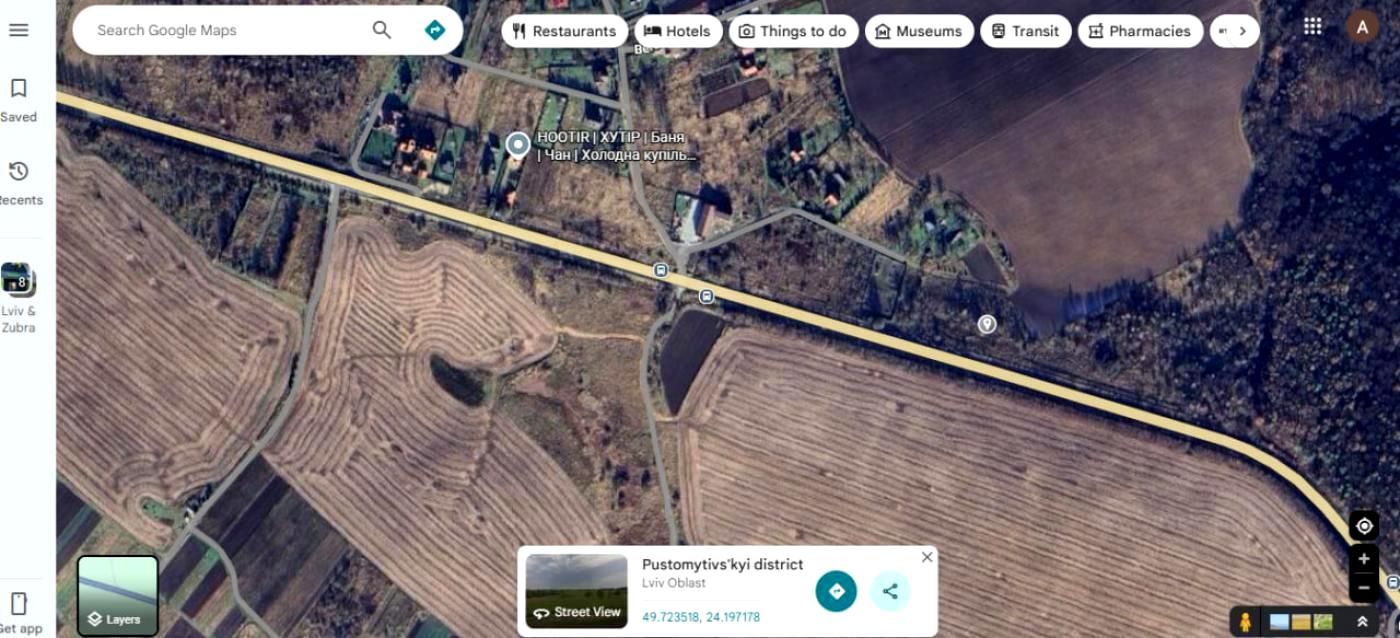Share the Pustomytivs'kyi district location
Viewport: 1400px width, 638px height.
889,591
